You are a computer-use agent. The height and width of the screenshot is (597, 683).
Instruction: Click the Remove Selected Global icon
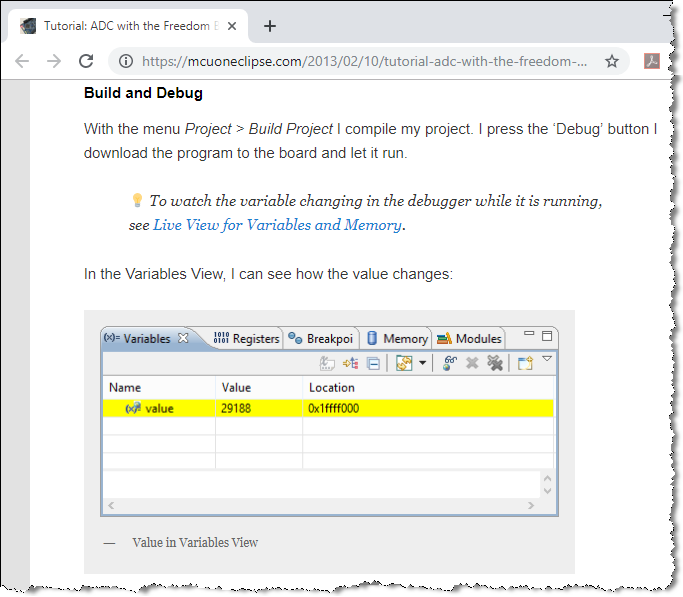coord(472,363)
